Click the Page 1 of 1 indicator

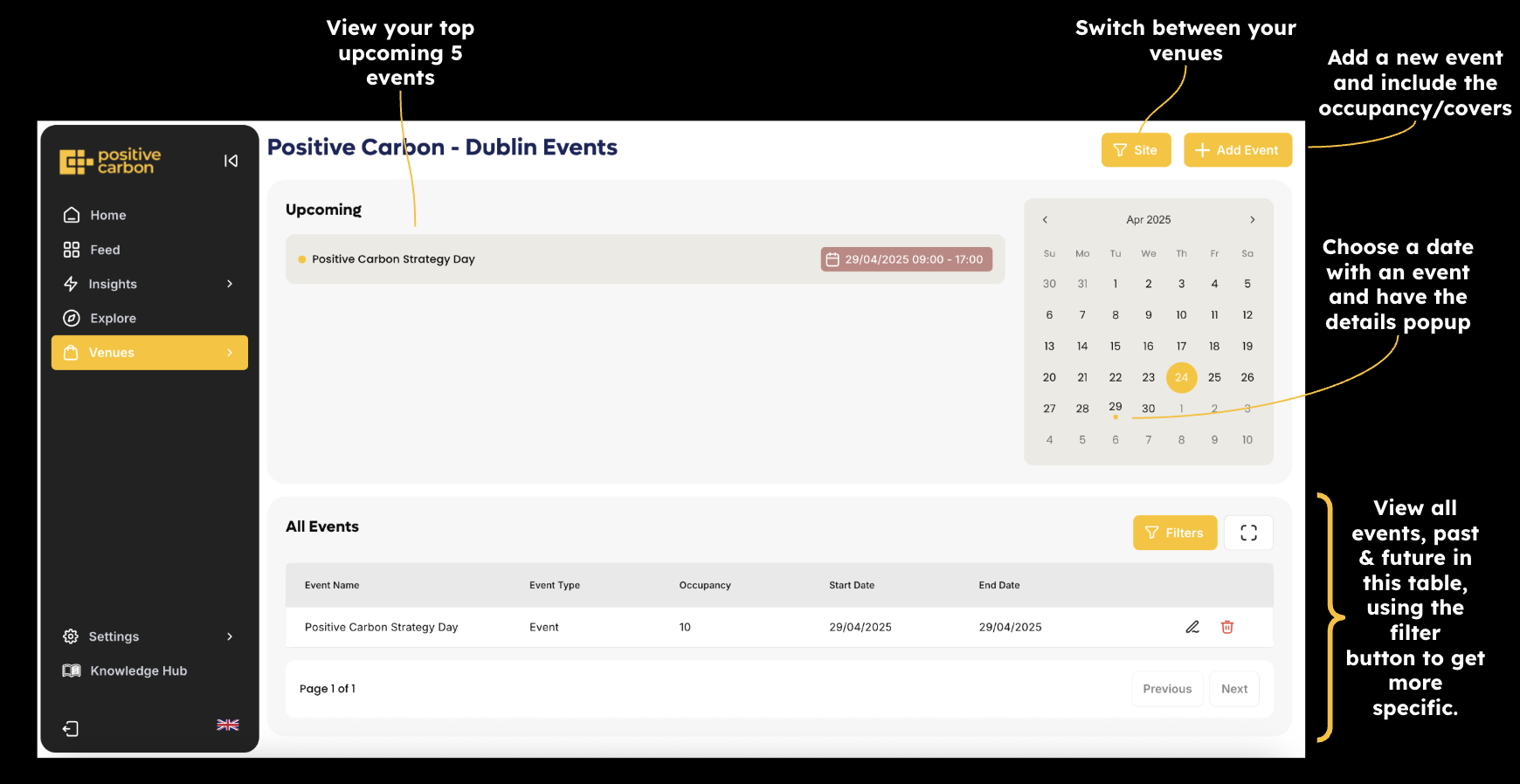[x=328, y=689]
